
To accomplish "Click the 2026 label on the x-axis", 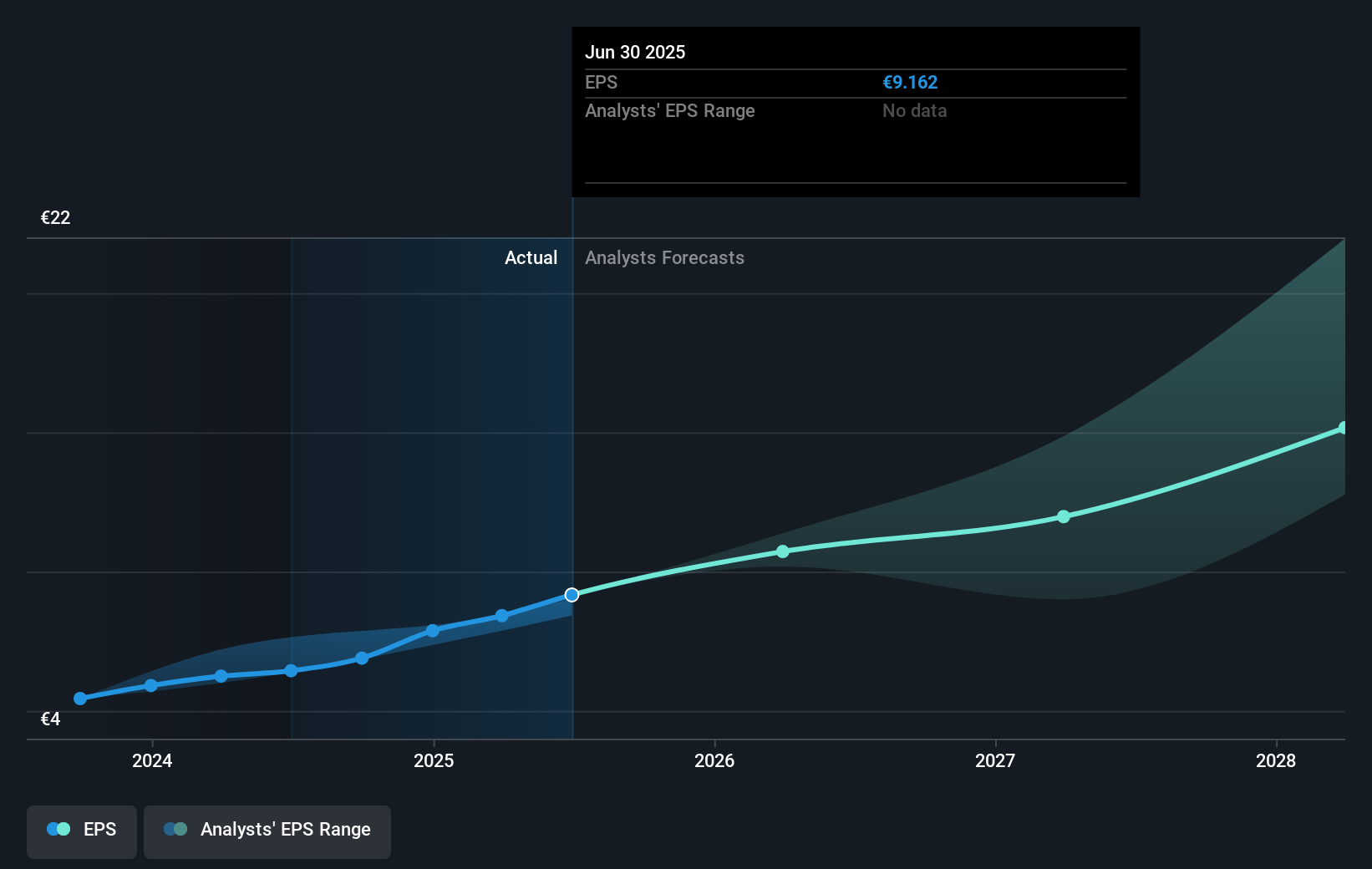I will click(x=714, y=761).
